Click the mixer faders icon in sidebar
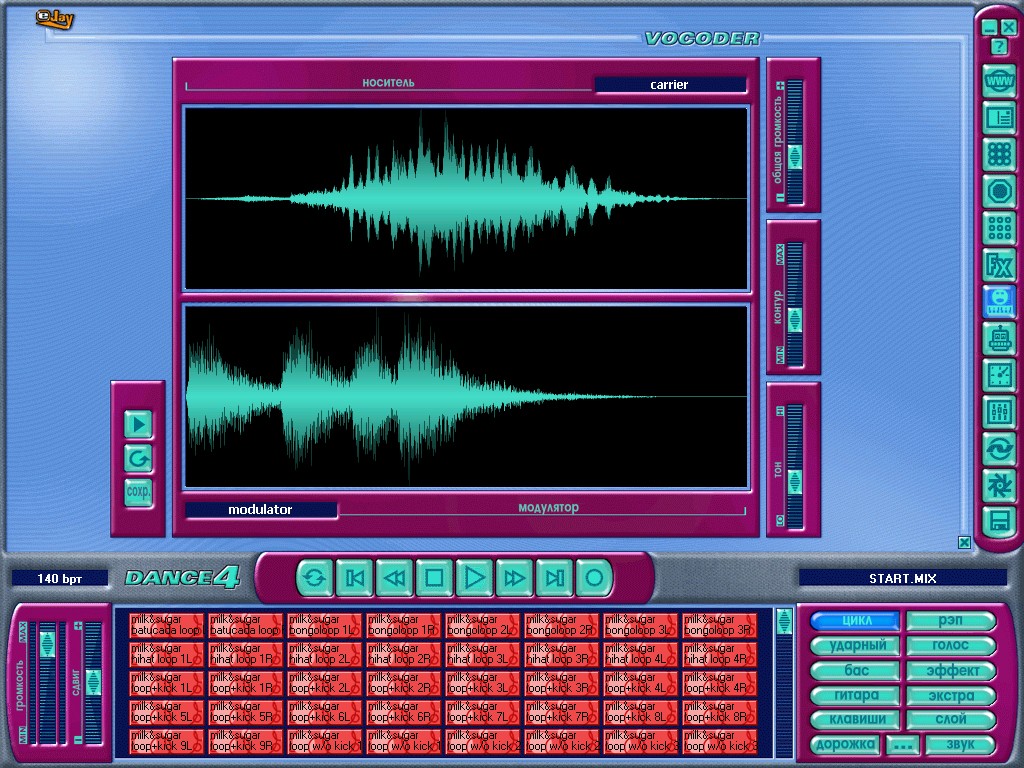This screenshot has width=1024, height=768. click(999, 411)
